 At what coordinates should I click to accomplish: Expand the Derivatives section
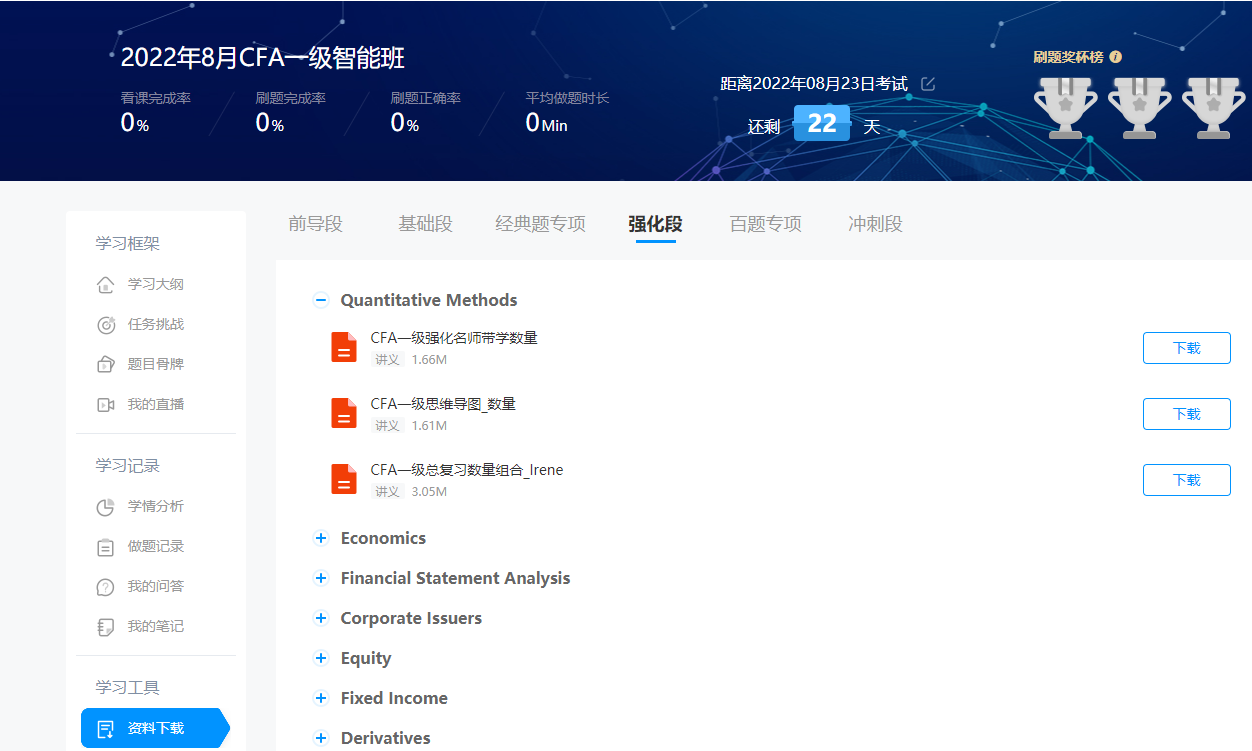321,738
